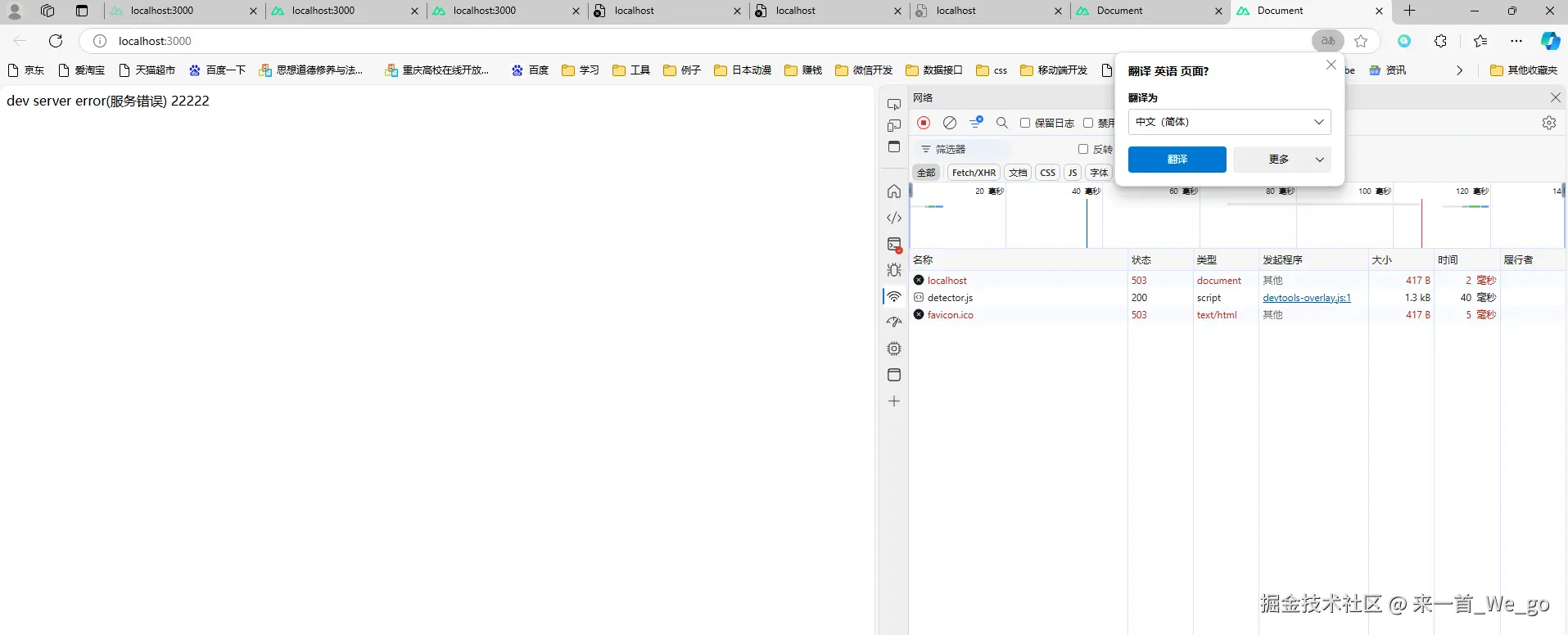Open the browser profile avatar

pos(15,11)
